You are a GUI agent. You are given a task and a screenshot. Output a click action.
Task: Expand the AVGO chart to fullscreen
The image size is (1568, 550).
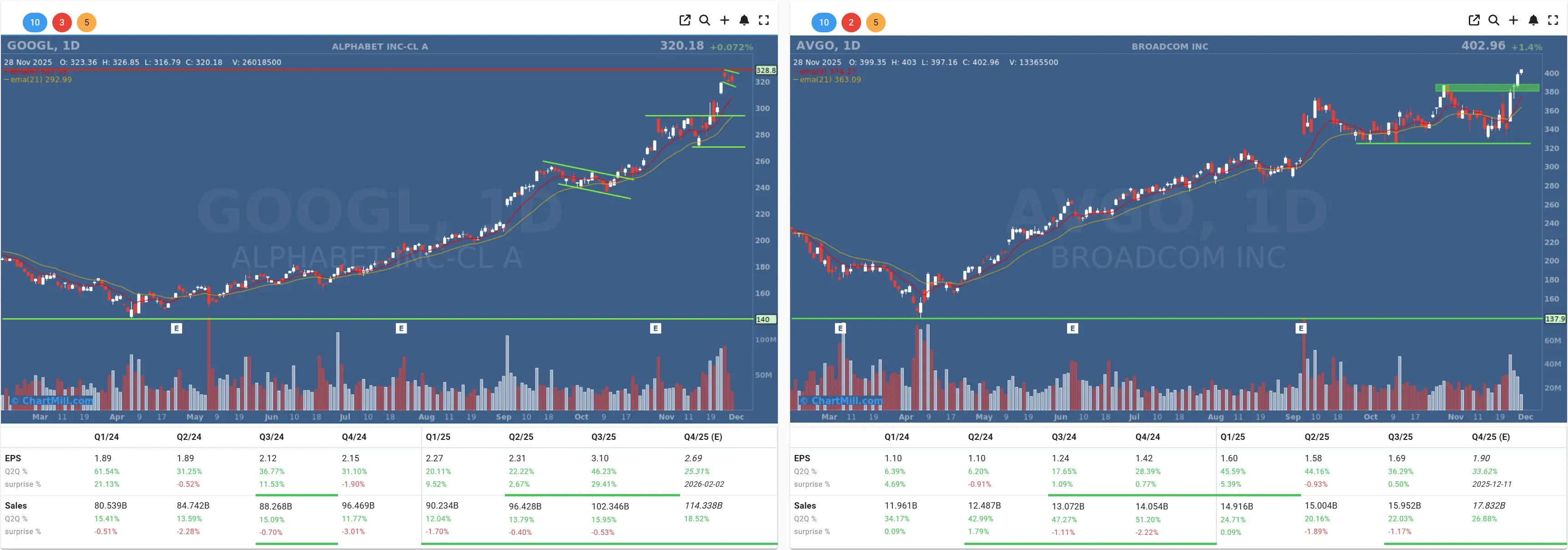pyautogui.click(x=1553, y=20)
